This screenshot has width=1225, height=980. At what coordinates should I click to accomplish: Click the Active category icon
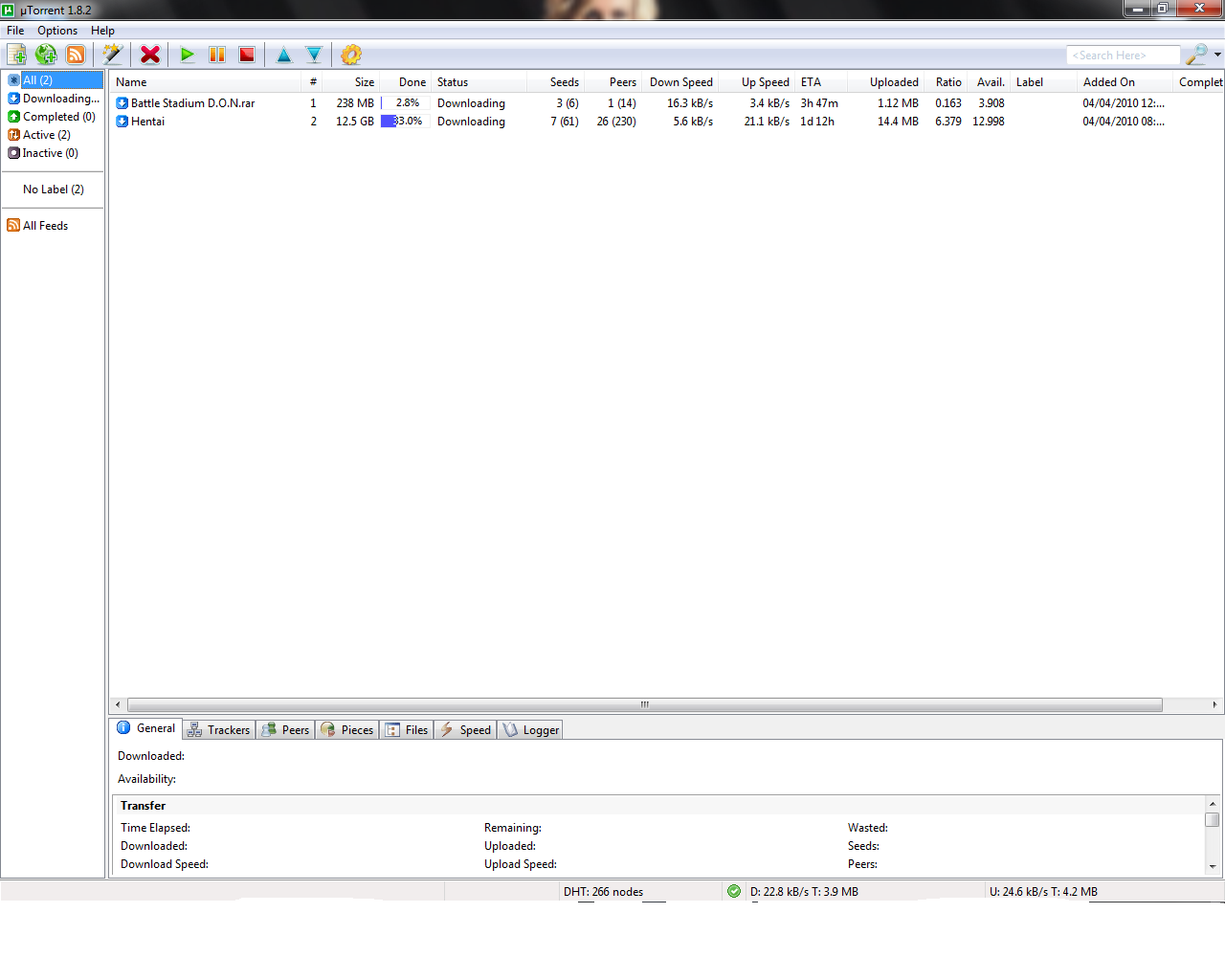pyautogui.click(x=14, y=135)
